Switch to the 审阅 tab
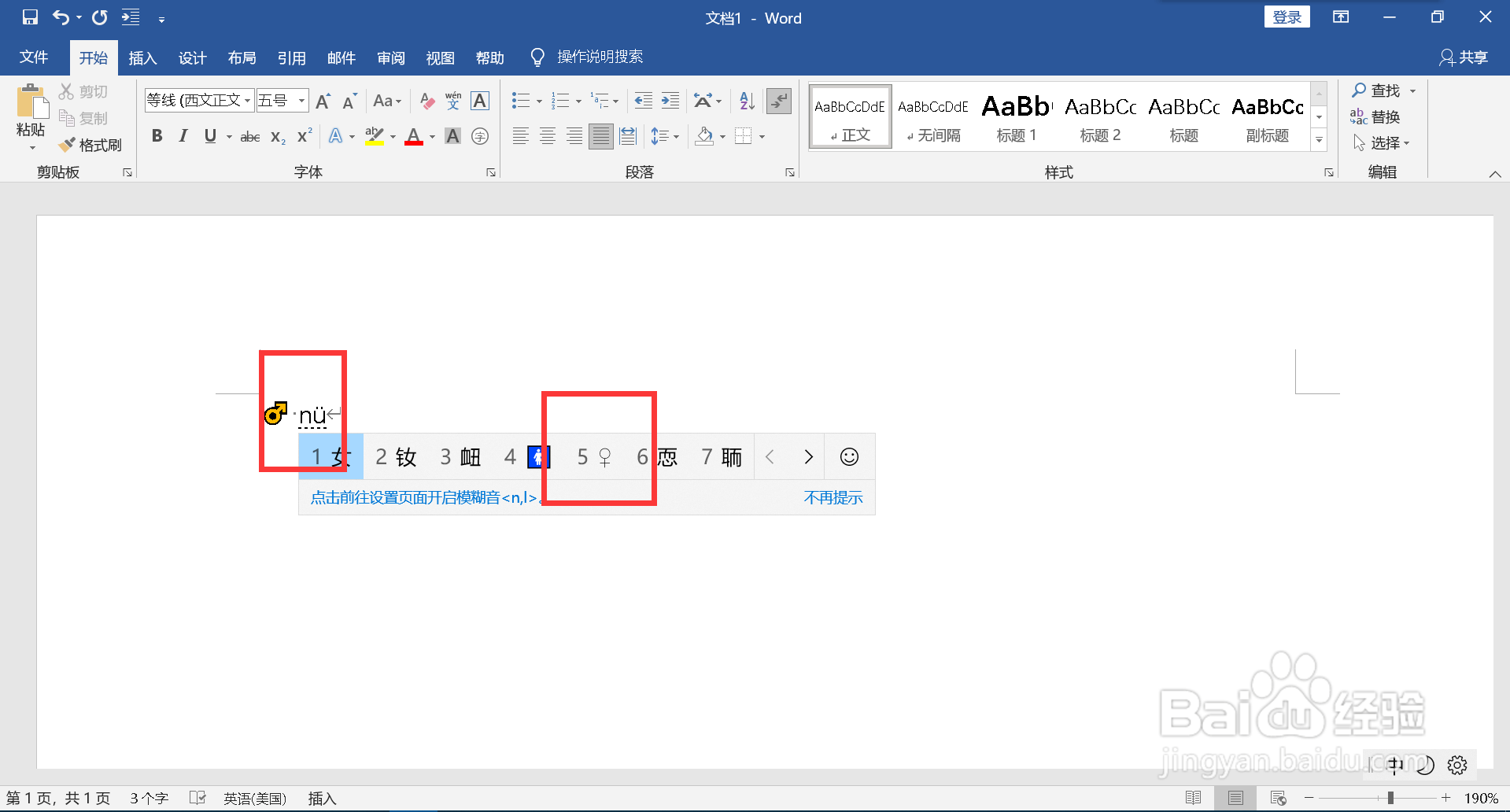This screenshot has width=1510, height=812. (x=391, y=57)
